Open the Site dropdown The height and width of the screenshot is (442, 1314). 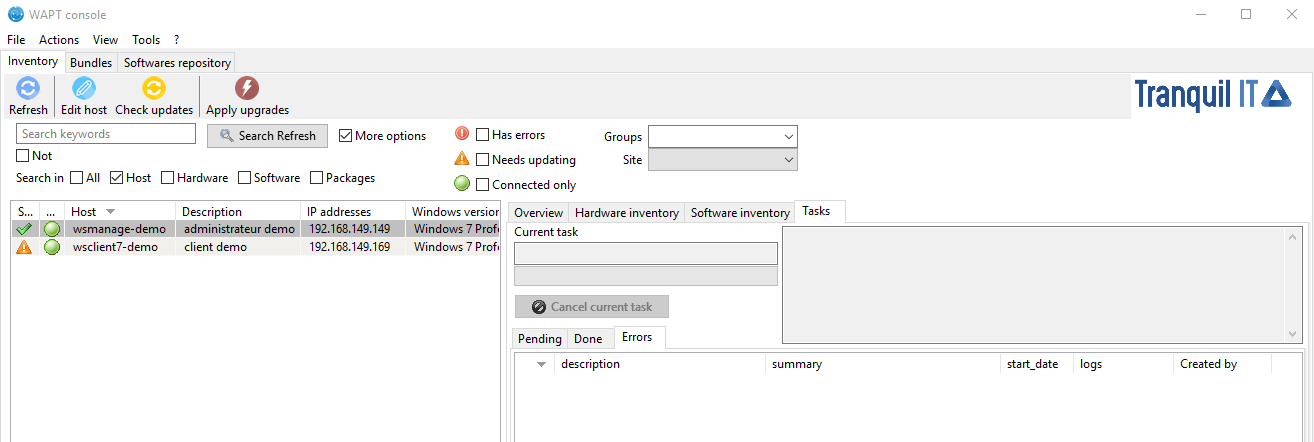(x=722, y=160)
